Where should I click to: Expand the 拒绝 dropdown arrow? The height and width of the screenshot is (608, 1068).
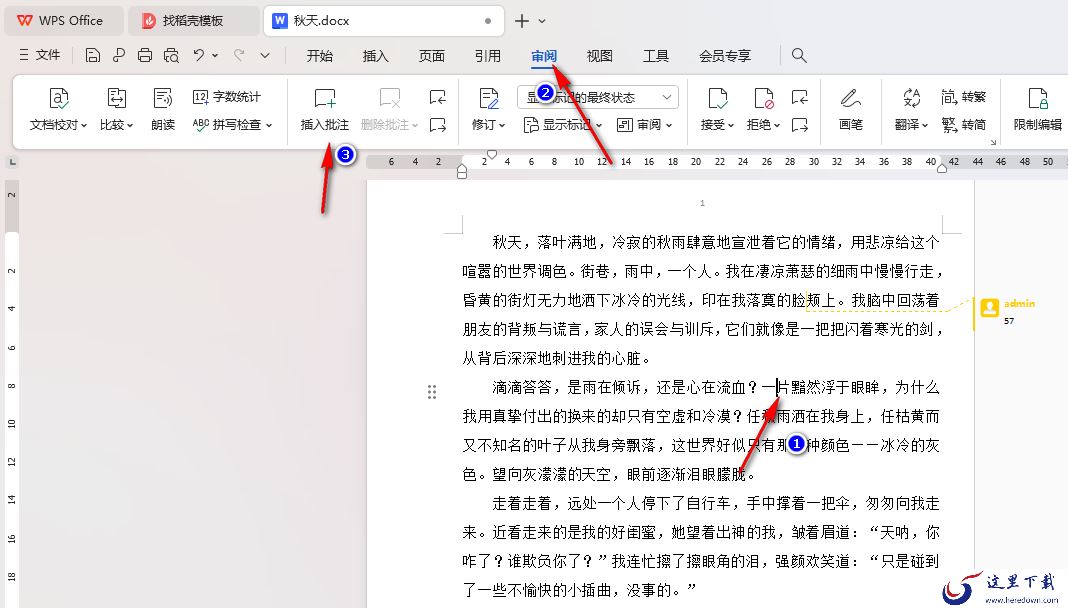click(x=776, y=125)
